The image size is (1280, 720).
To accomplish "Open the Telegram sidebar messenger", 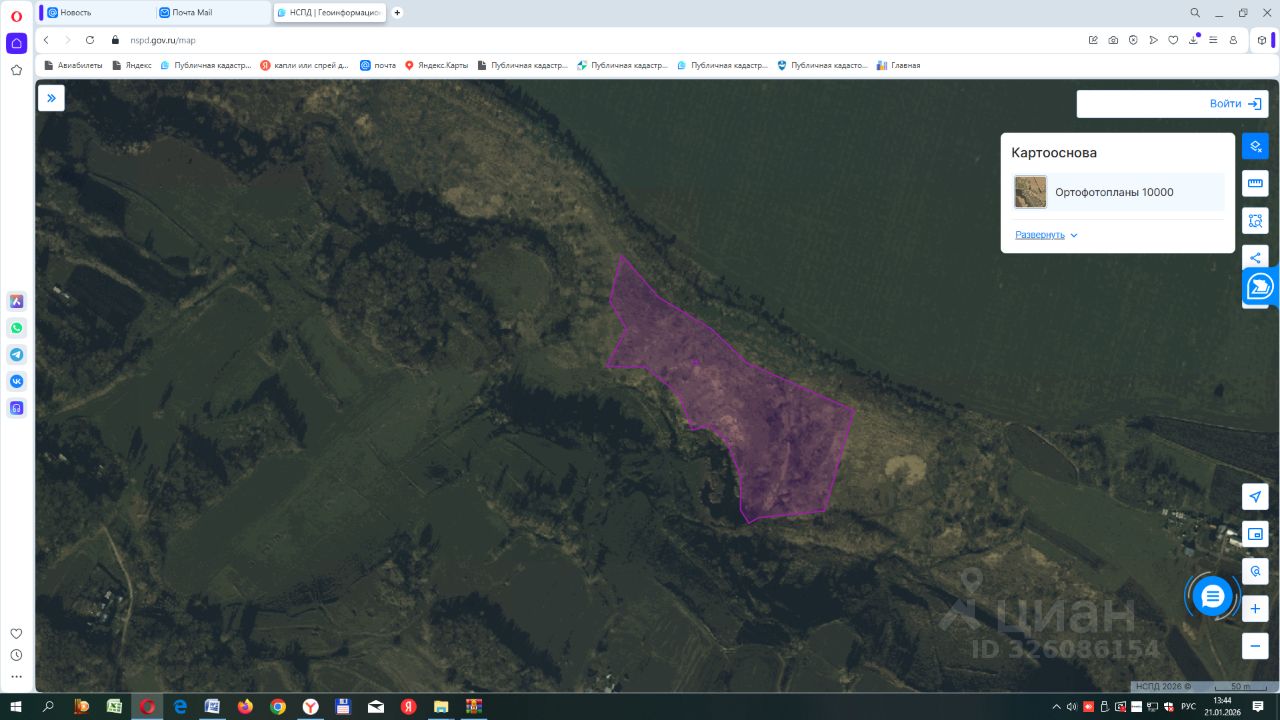I will (16, 355).
